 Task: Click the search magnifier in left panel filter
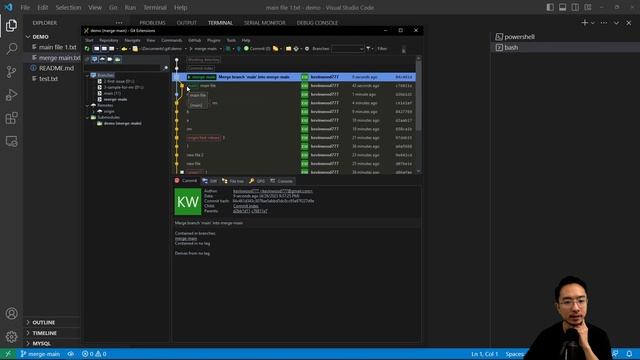tap(166, 68)
